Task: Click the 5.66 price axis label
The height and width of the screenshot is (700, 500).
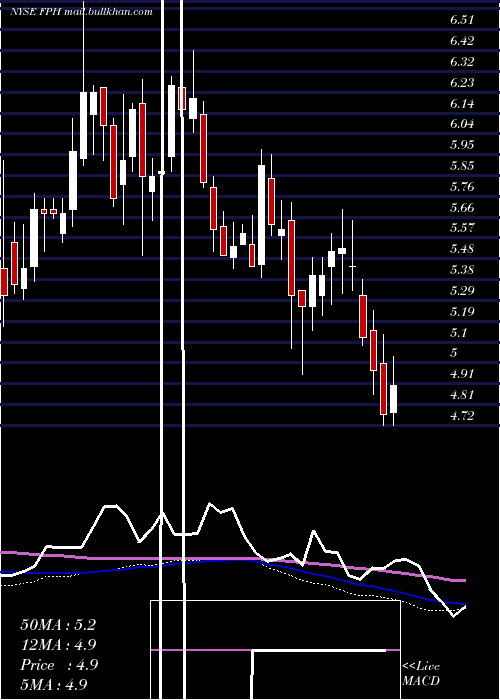Action: (x=462, y=208)
